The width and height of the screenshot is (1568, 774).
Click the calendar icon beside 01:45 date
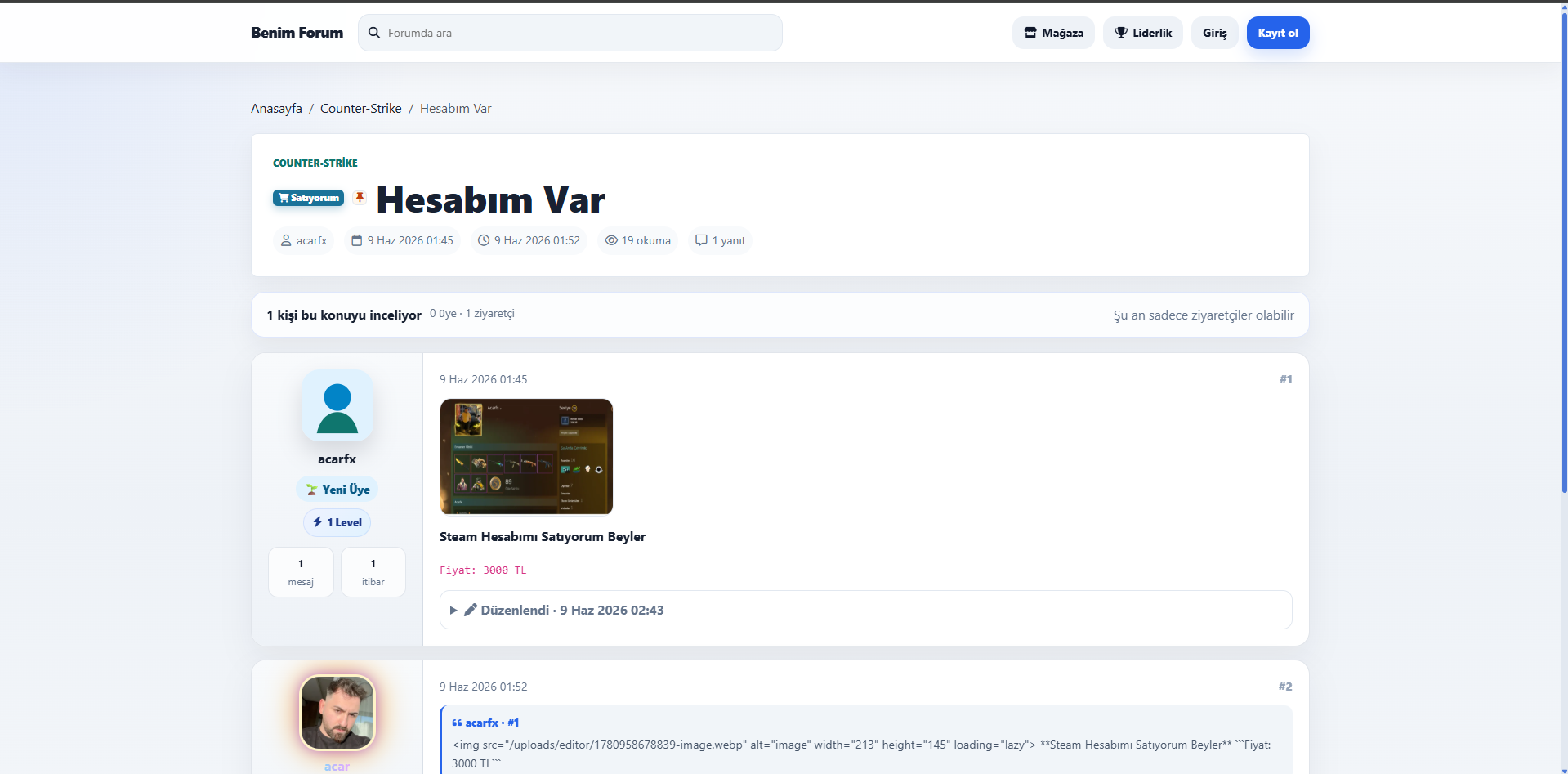(357, 240)
